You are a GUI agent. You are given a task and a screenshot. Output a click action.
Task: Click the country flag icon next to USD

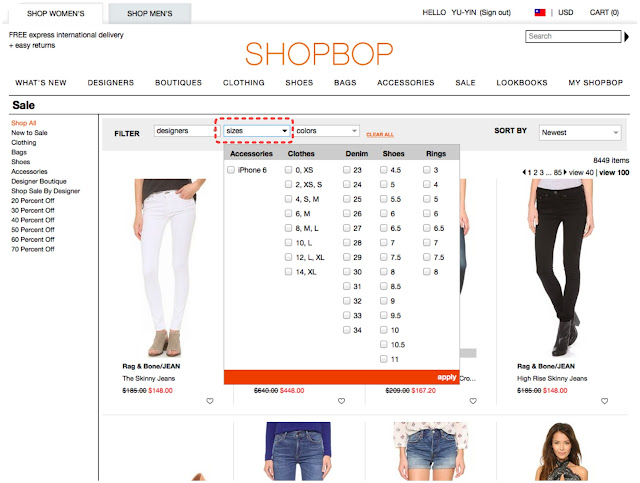pos(540,13)
